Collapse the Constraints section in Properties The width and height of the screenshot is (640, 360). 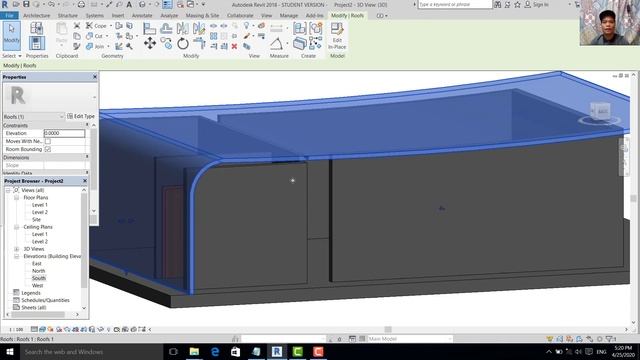(x=87, y=125)
